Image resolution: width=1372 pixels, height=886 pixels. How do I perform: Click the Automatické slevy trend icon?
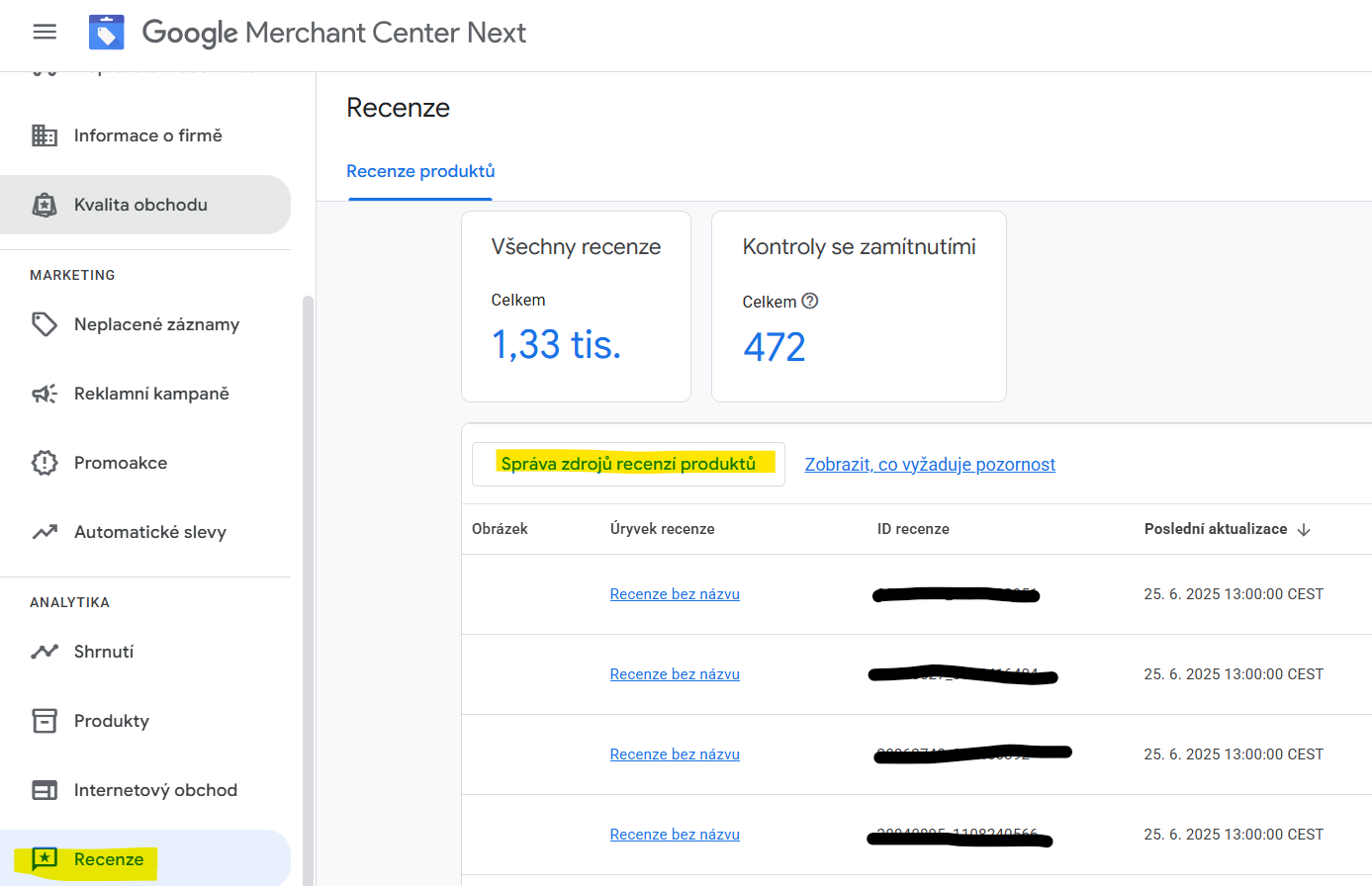coord(45,532)
